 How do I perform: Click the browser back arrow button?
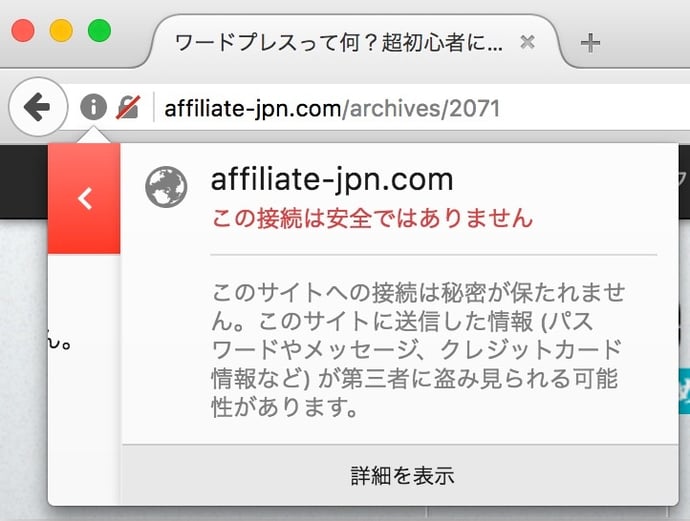(x=36, y=107)
